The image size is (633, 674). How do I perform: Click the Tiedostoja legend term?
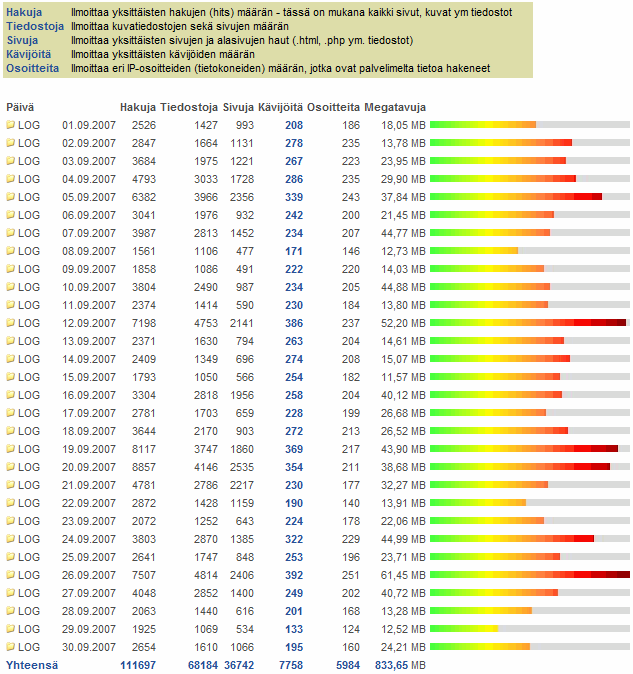35,26
